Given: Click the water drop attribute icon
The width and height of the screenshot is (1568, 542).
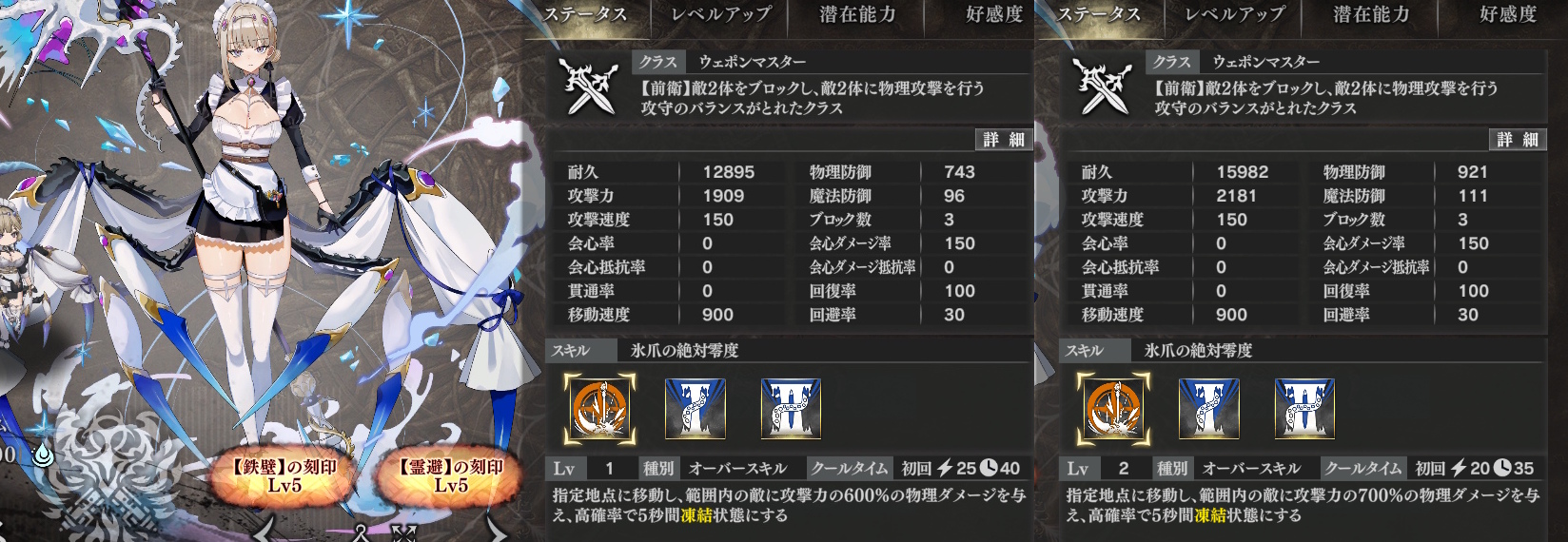Looking at the screenshot, I should pyautogui.click(x=43, y=455).
